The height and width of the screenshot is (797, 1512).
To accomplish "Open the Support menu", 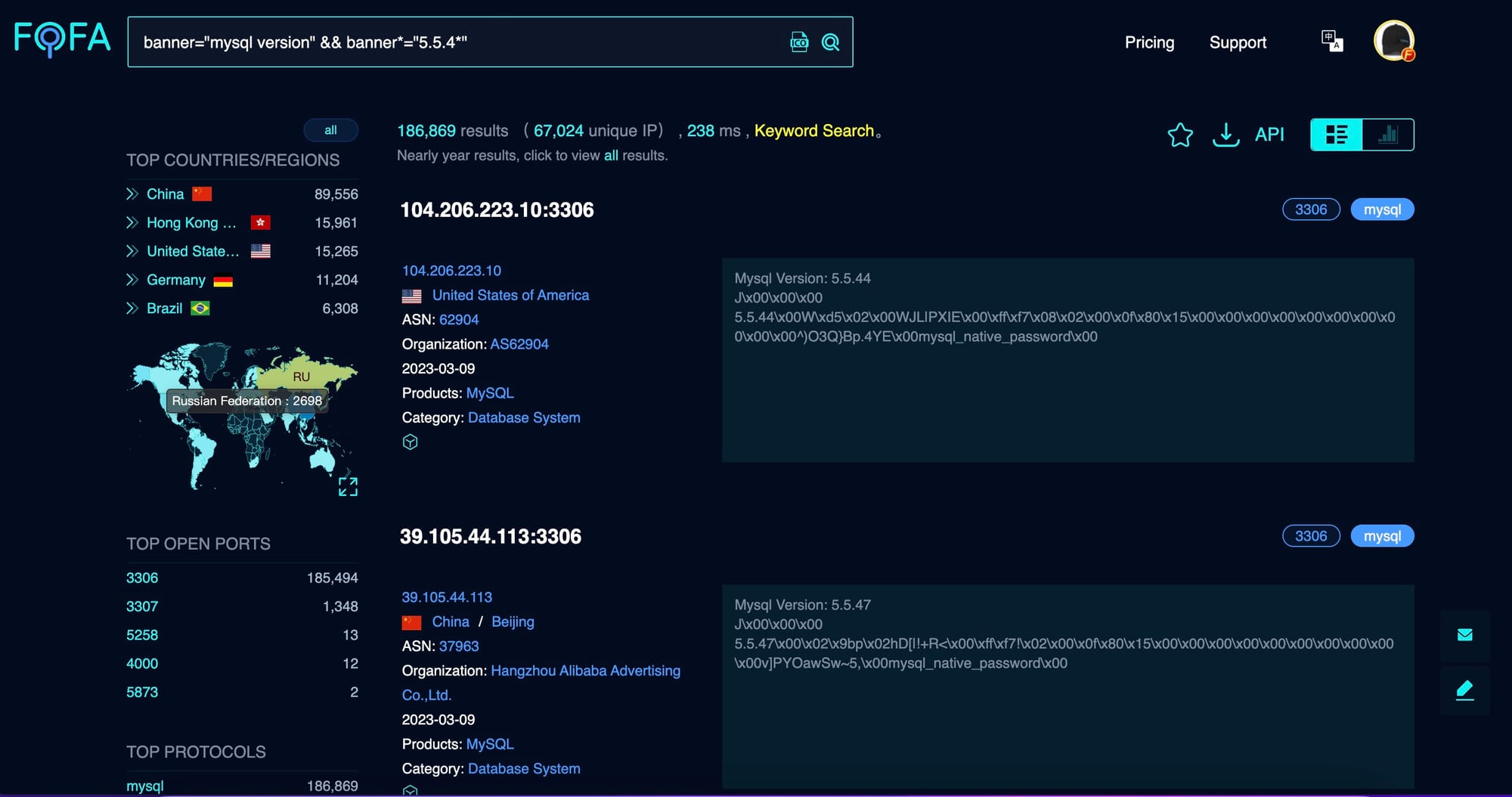I will [x=1238, y=42].
